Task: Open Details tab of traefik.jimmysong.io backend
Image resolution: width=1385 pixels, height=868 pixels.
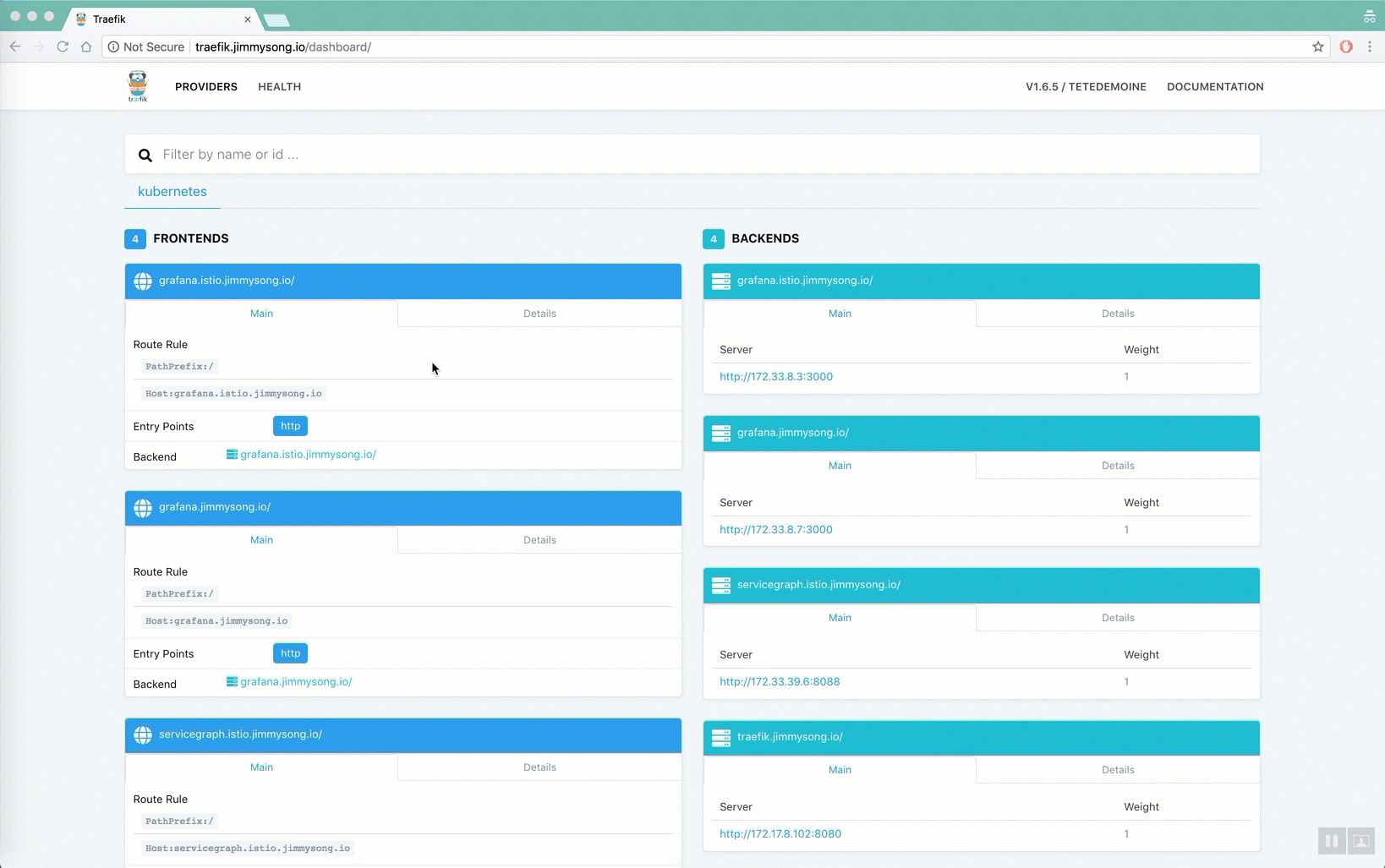Action: pos(1117,770)
